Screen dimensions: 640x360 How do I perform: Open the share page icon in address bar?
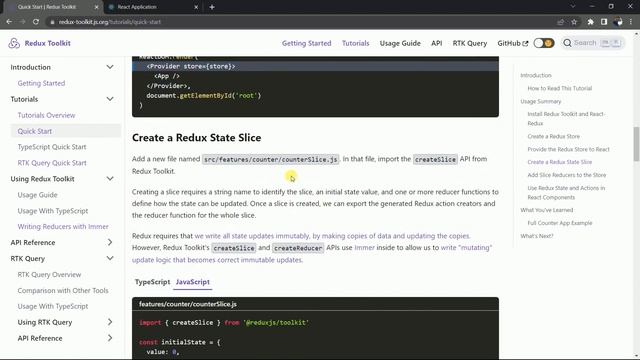point(560,22)
